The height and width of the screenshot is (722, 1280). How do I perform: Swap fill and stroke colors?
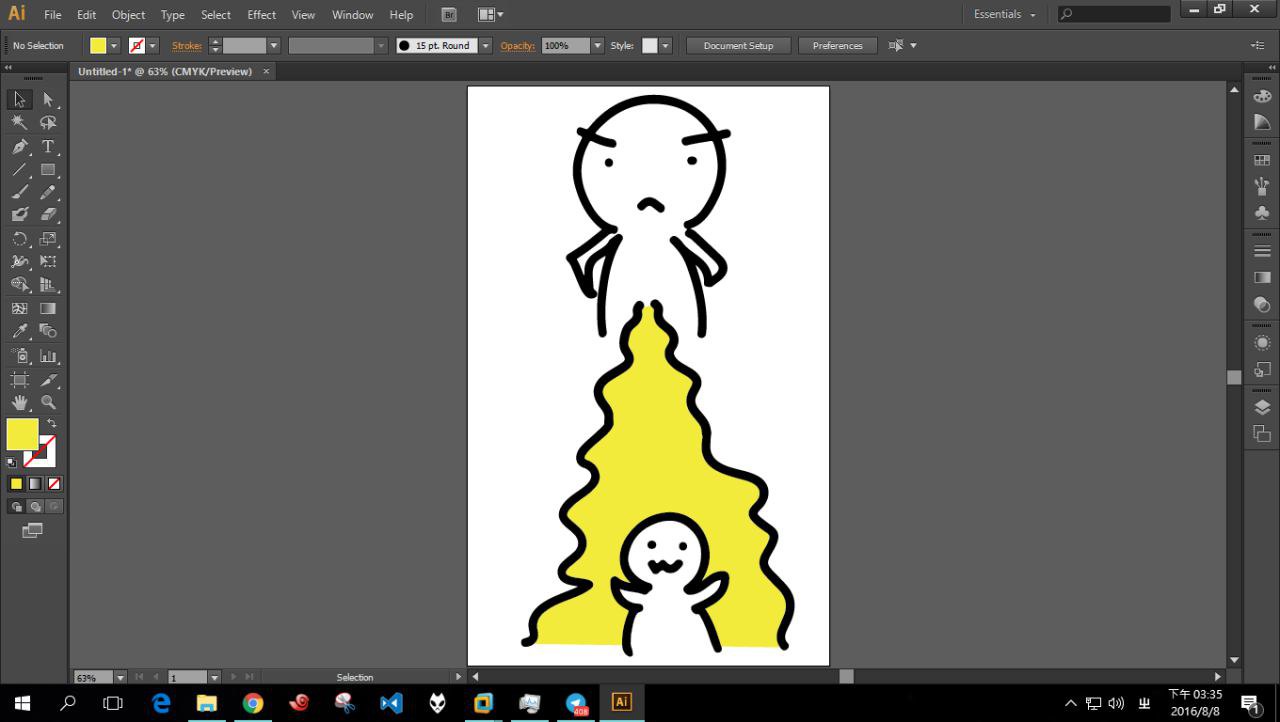[x=52, y=424]
